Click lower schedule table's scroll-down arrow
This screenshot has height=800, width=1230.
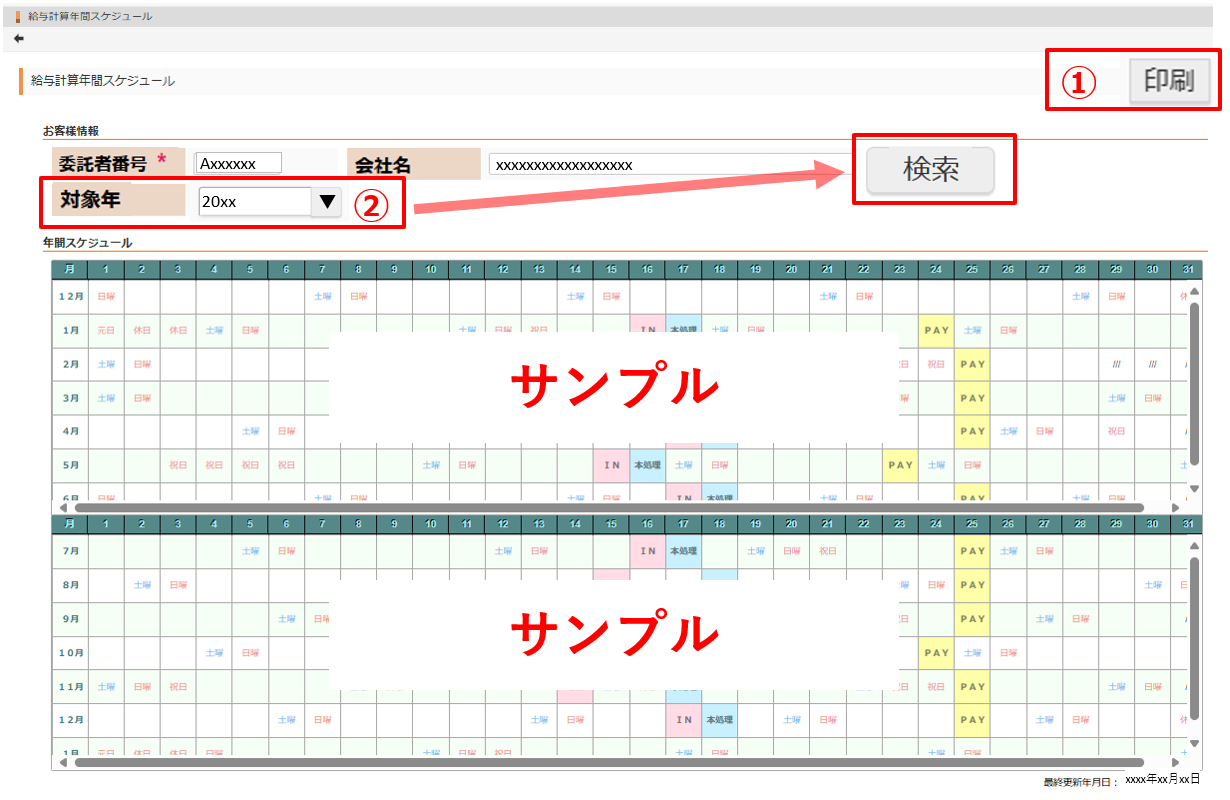1193,744
